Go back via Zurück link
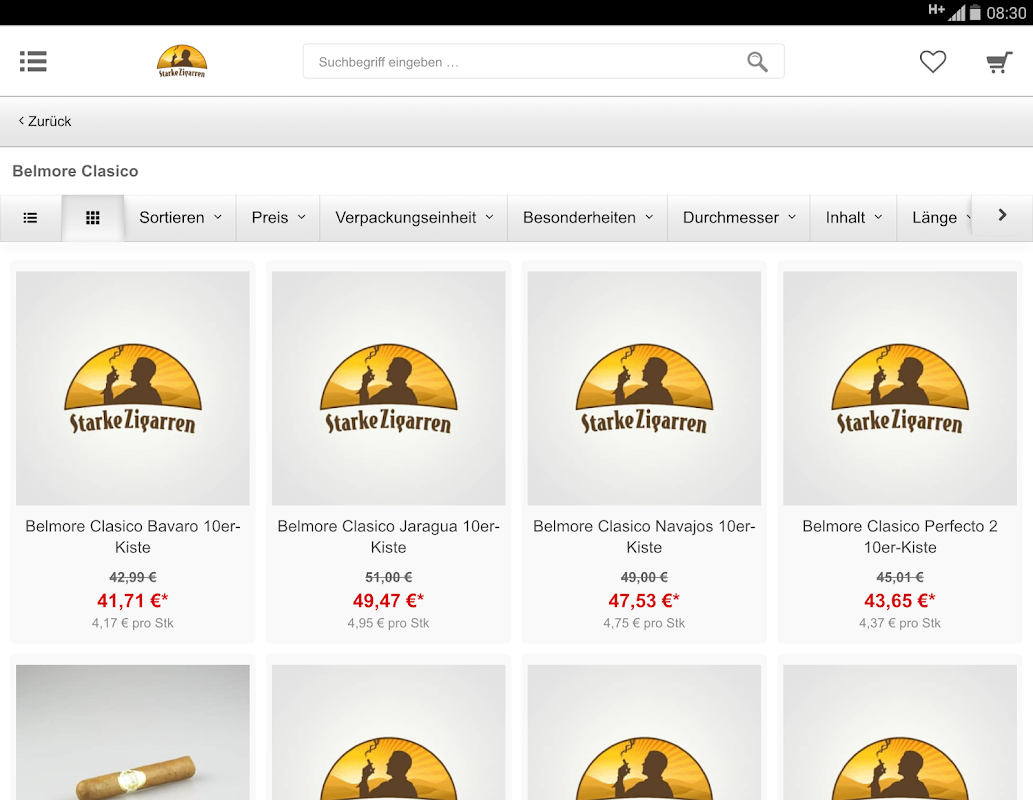This screenshot has height=800, width=1033. (45, 121)
